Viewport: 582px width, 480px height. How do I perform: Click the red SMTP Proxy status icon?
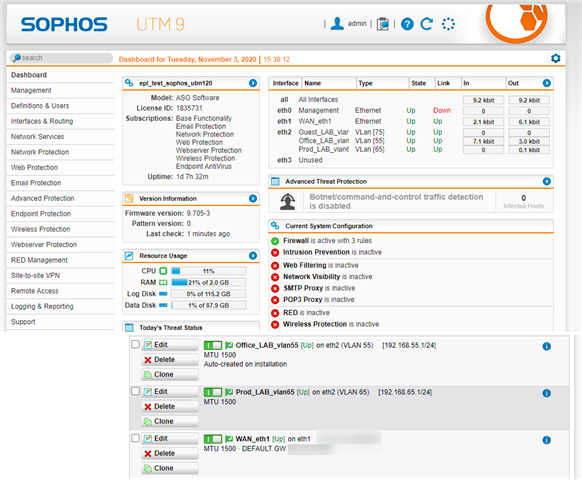point(275,288)
